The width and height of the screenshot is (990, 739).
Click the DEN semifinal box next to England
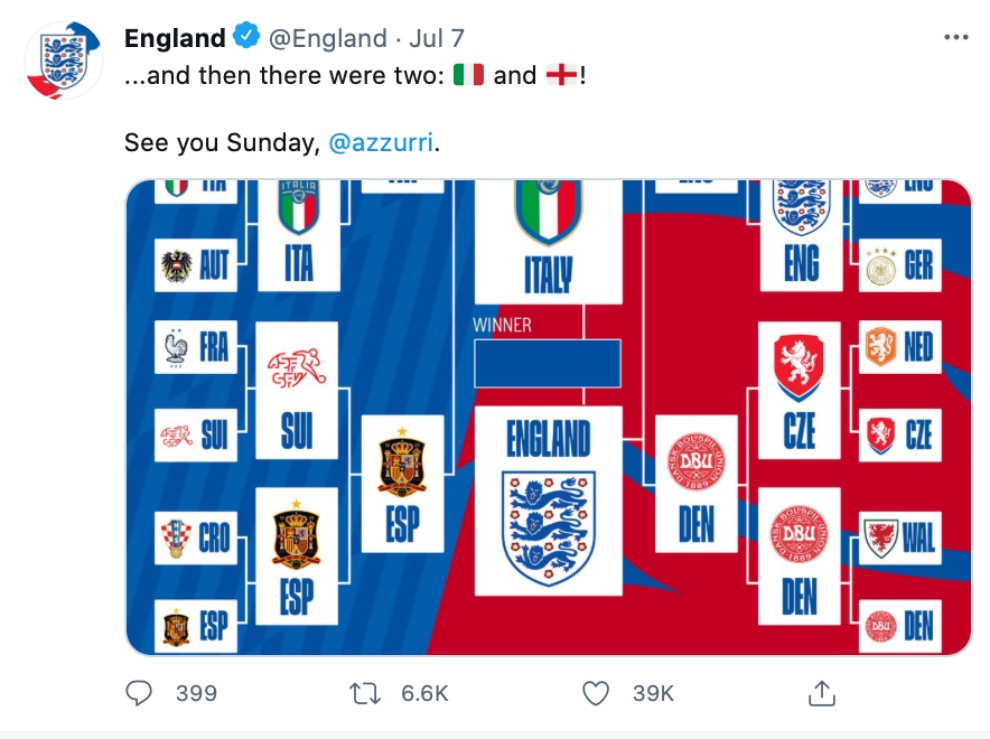(696, 484)
